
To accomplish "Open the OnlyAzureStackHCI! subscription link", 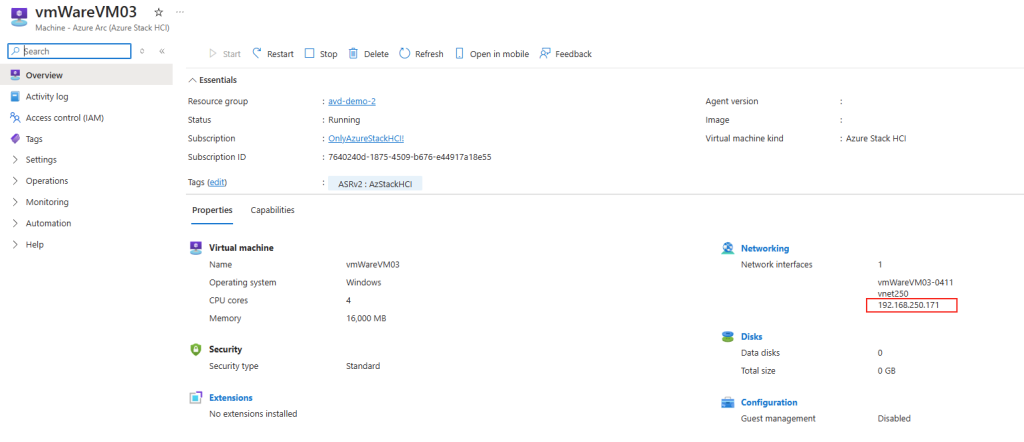I will (366, 138).
